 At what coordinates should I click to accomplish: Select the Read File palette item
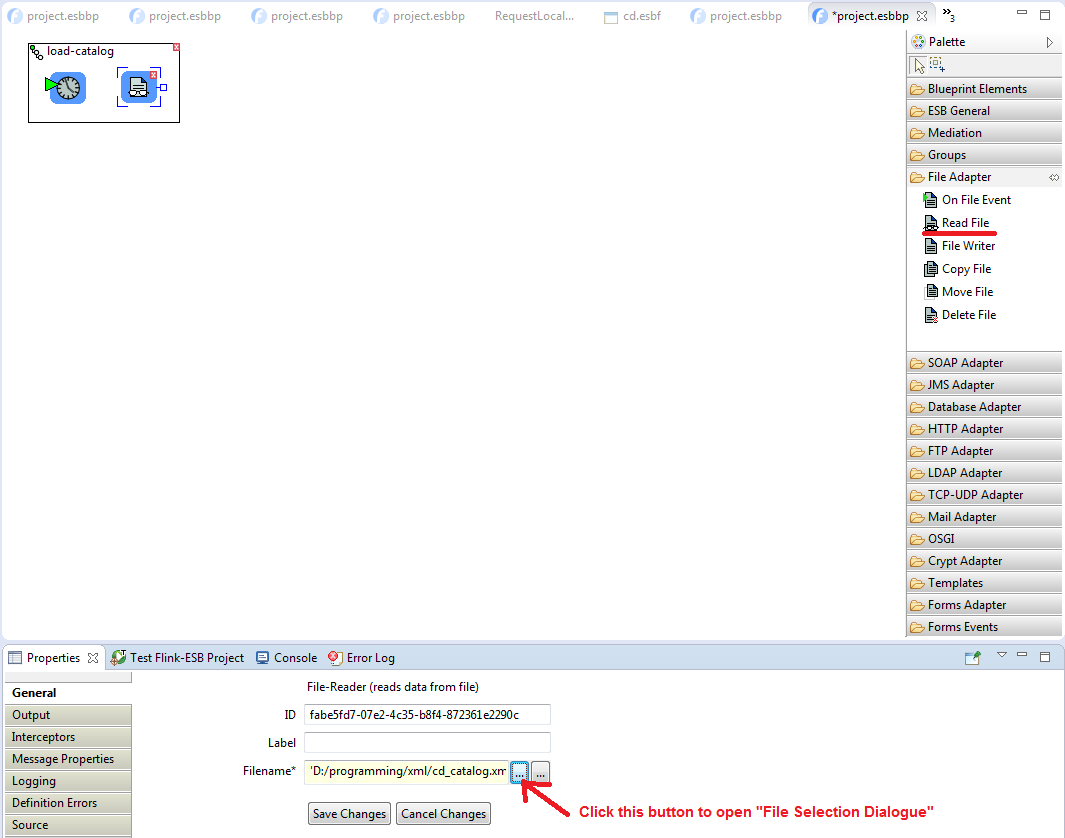pos(964,223)
